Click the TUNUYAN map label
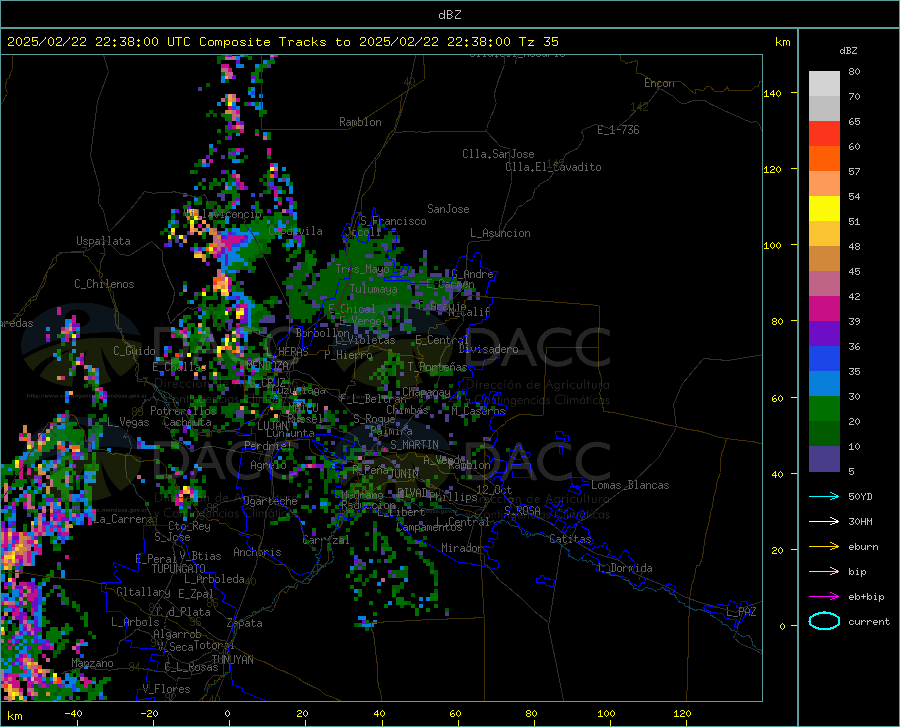Screen dimensions: 900x727 click(232, 660)
